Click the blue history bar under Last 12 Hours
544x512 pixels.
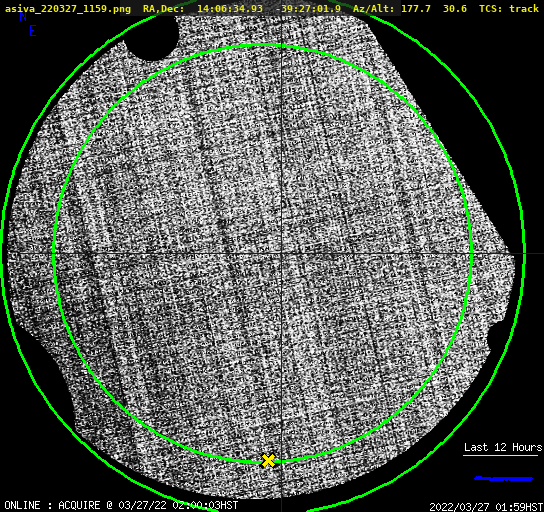pyautogui.click(x=503, y=479)
